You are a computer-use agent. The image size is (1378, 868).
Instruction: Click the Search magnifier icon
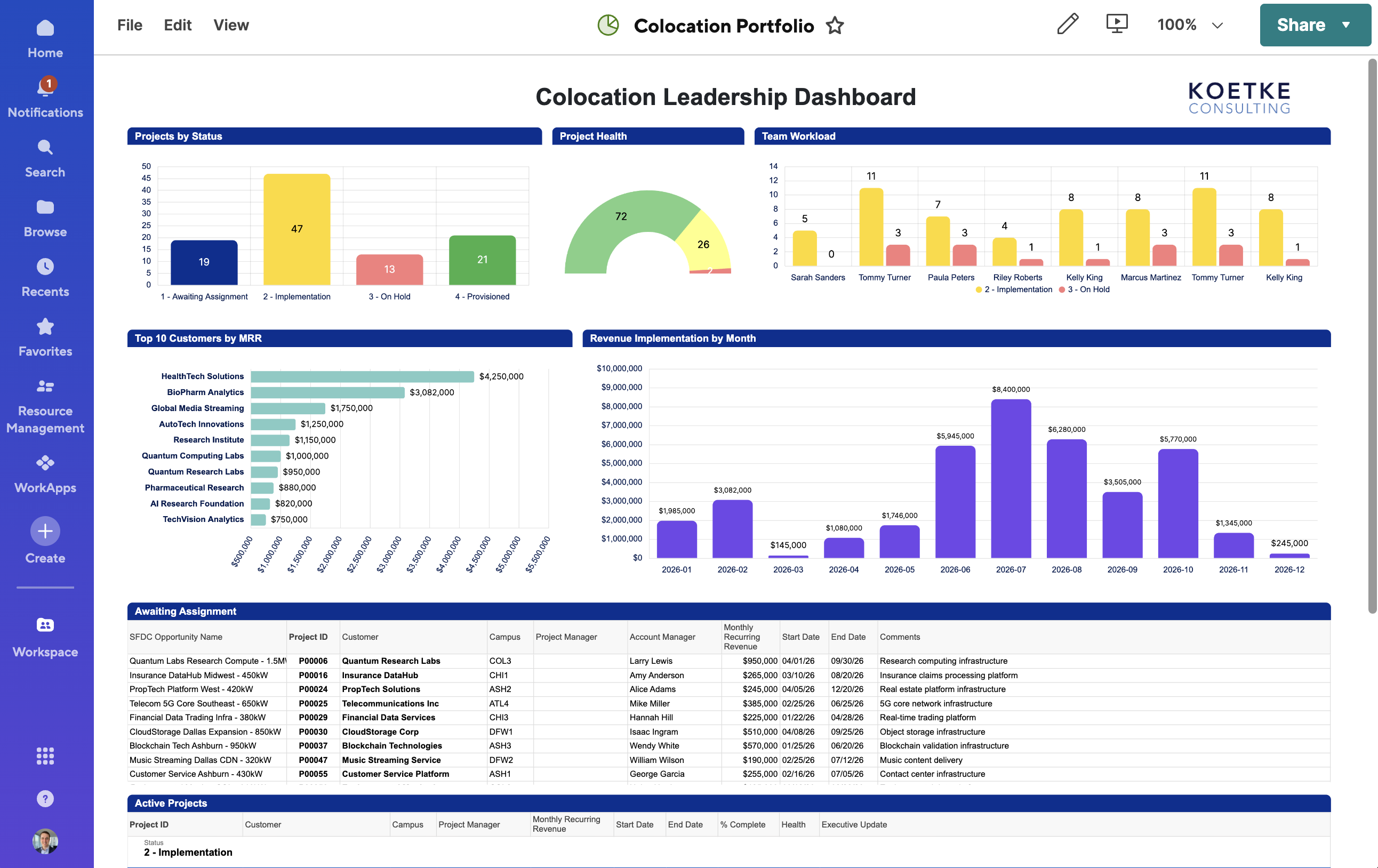tap(45, 148)
